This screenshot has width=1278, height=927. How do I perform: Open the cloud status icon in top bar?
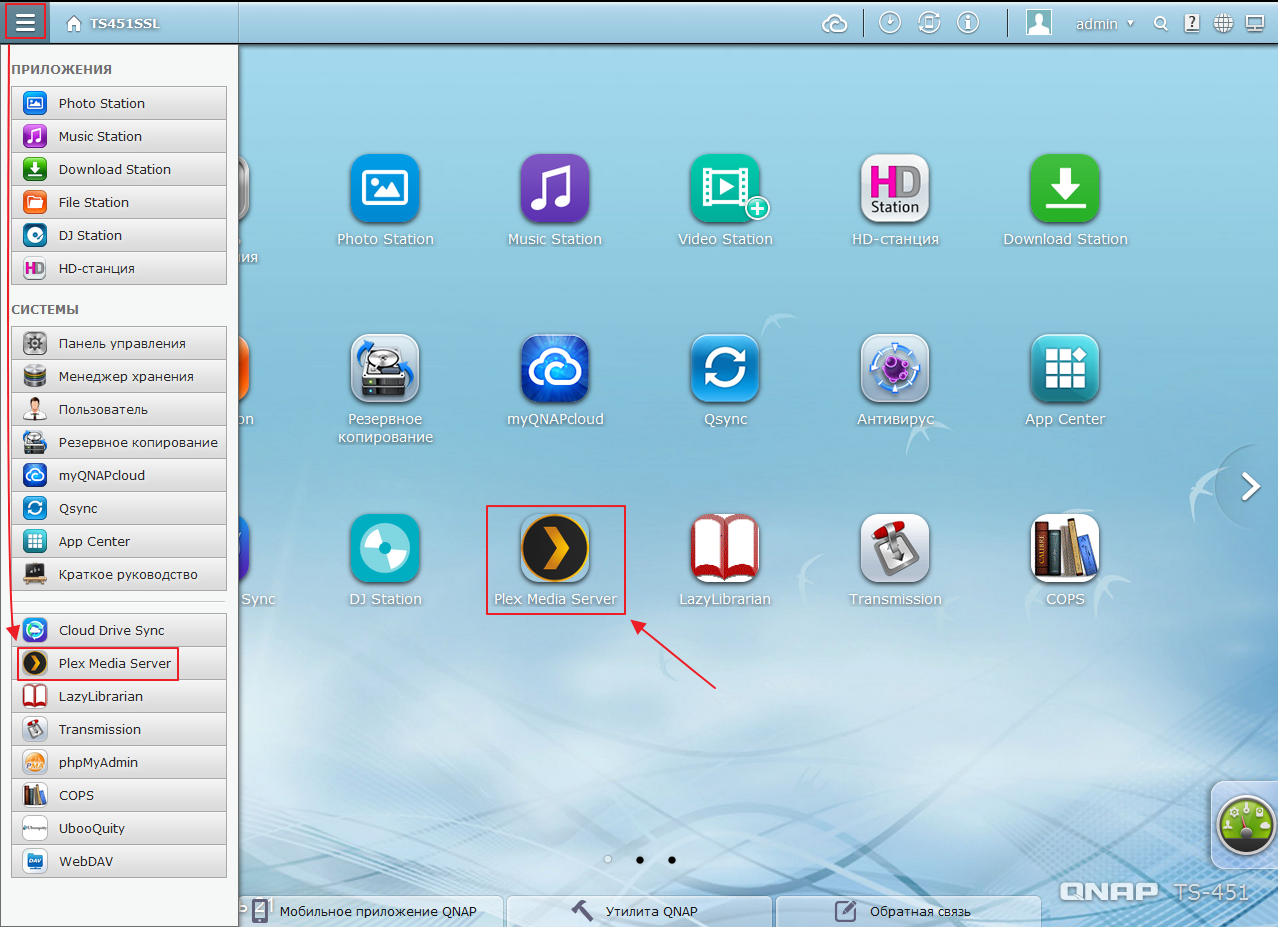coord(834,24)
